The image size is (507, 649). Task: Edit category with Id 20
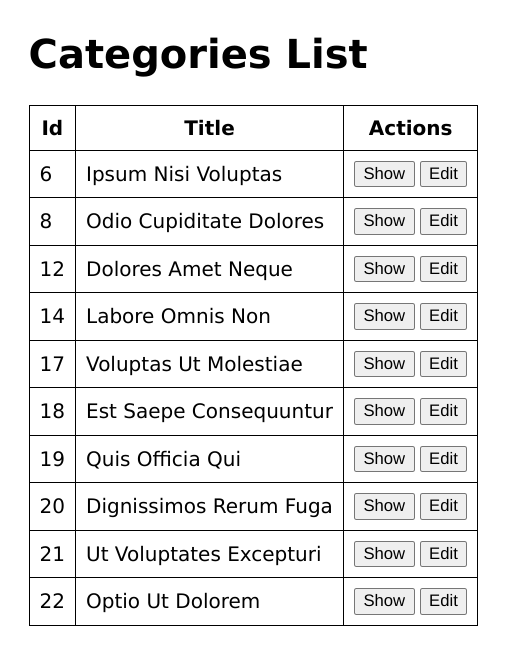pos(443,506)
